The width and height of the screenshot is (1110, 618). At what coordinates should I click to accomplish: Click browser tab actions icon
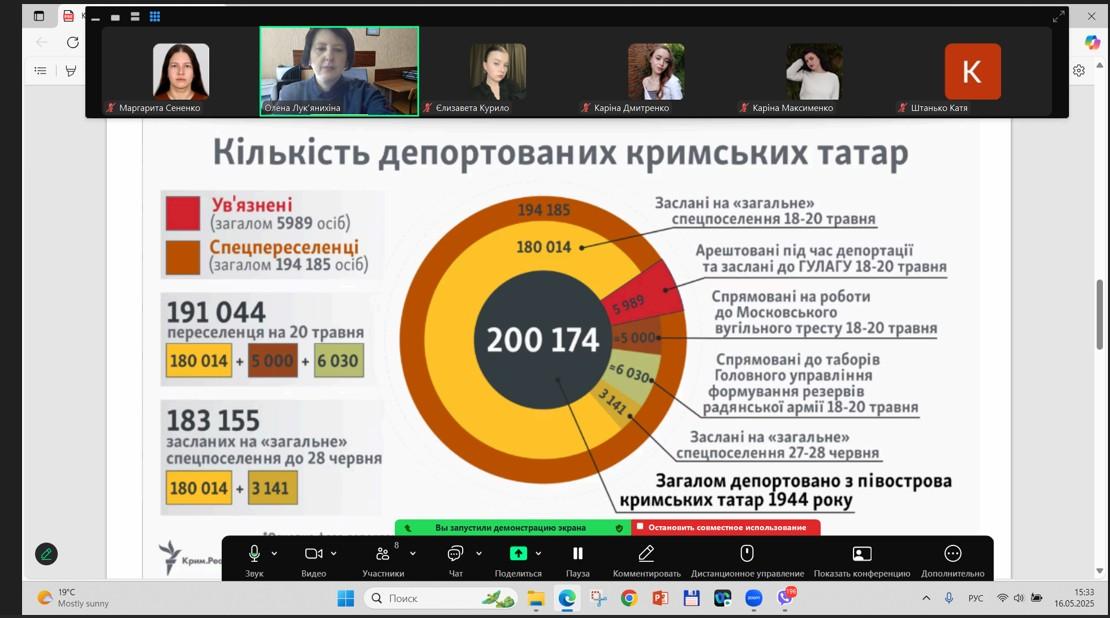point(39,16)
